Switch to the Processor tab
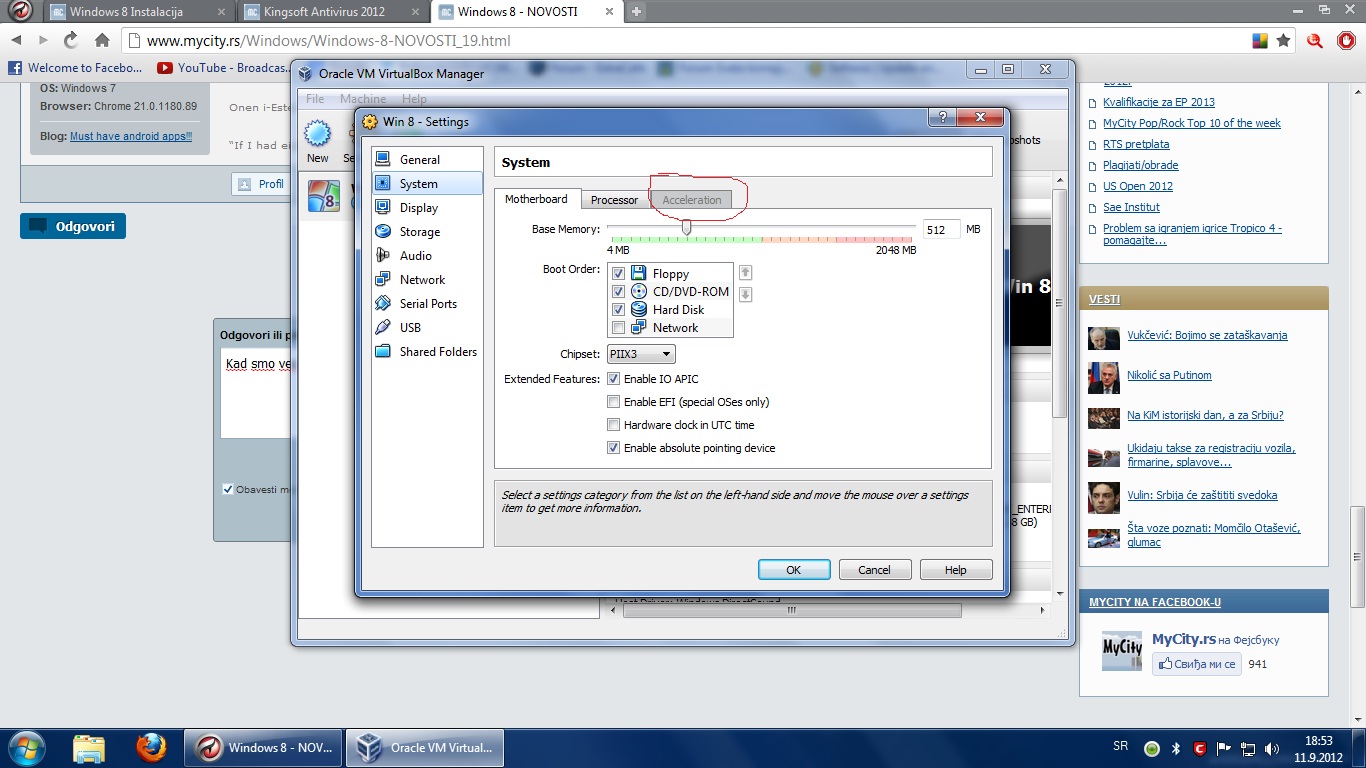The image size is (1366, 768). tap(614, 200)
